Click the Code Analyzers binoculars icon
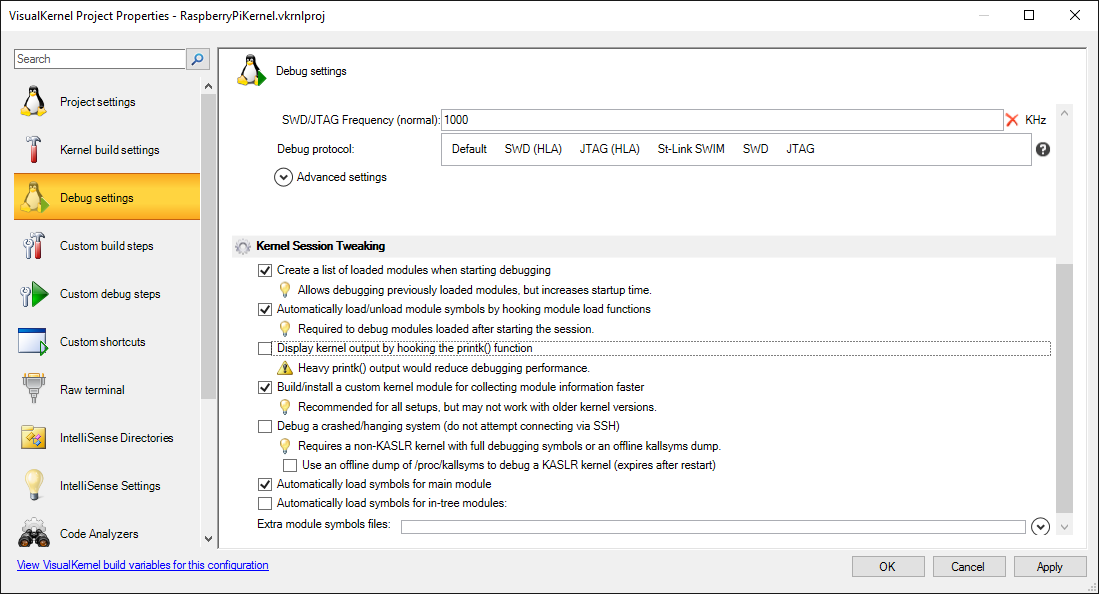The width and height of the screenshot is (1099, 594). [x=33, y=533]
